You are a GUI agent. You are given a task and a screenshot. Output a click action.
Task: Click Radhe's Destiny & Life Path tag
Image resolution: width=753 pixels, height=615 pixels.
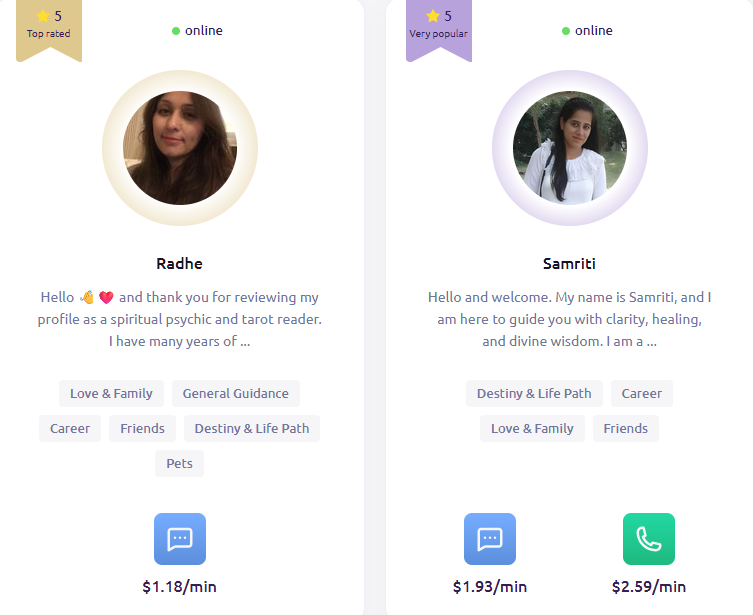click(252, 428)
